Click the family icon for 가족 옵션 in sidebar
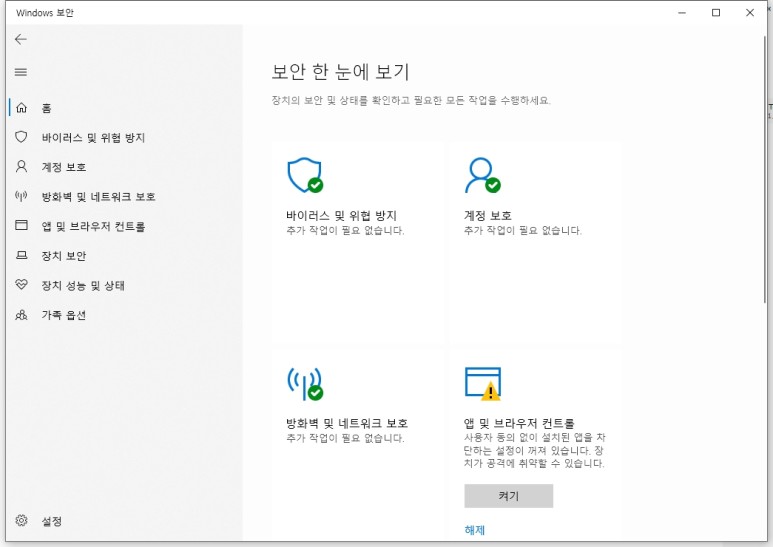This screenshot has width=773, height=547. click(21, 314)
